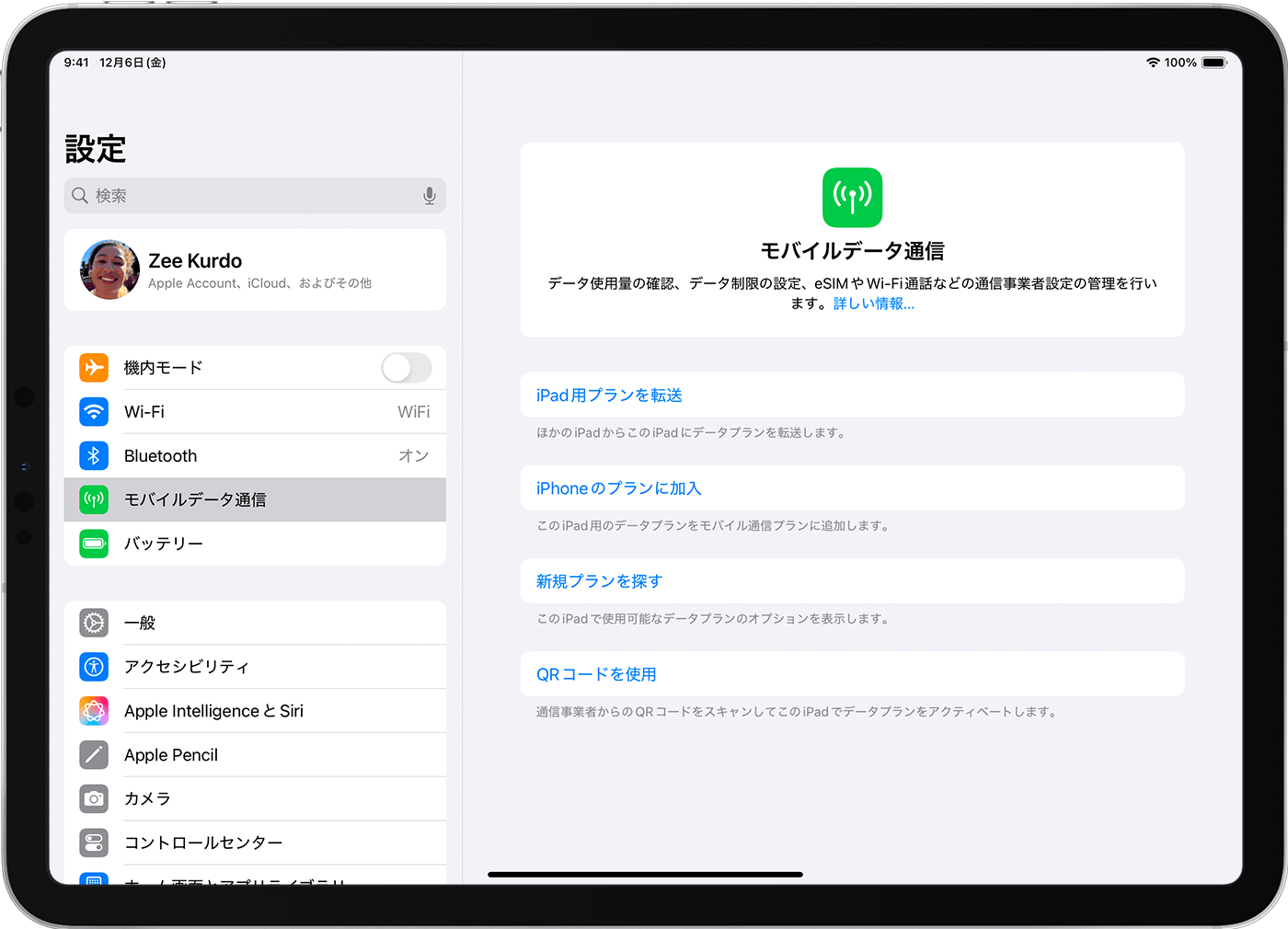Tap the 設定 title heading

pyautogui.click(x=96, y=149)
